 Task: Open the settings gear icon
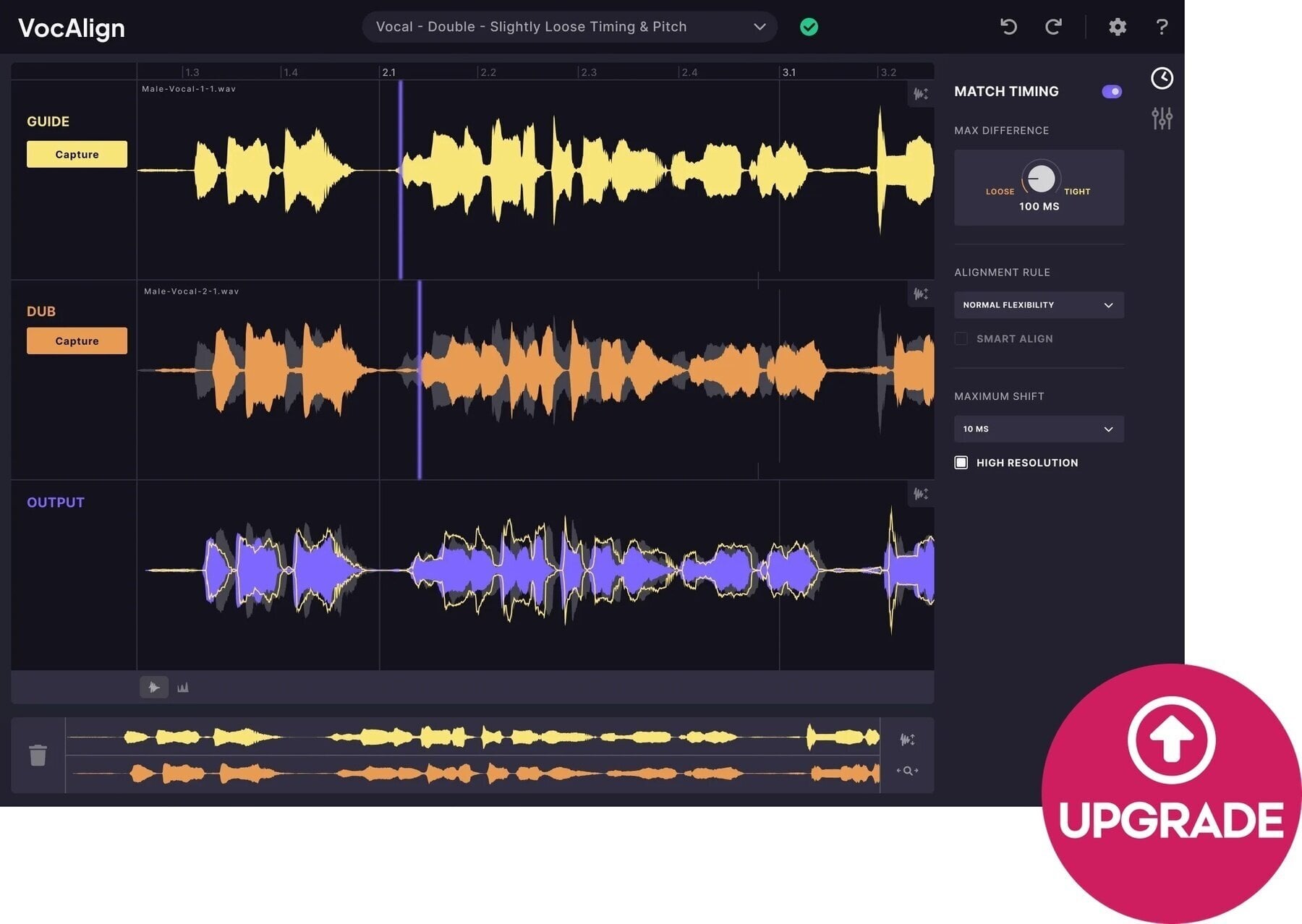1118,27
